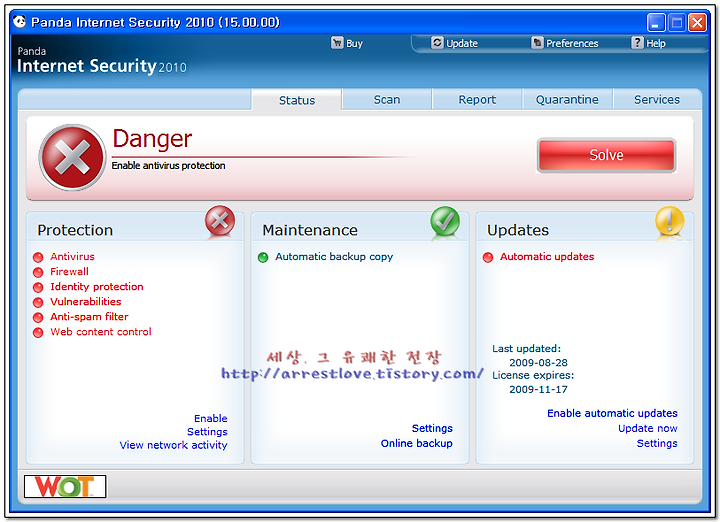720x522 pixels.
Task: Click the Update refresh icon
Action: point(437,43)
